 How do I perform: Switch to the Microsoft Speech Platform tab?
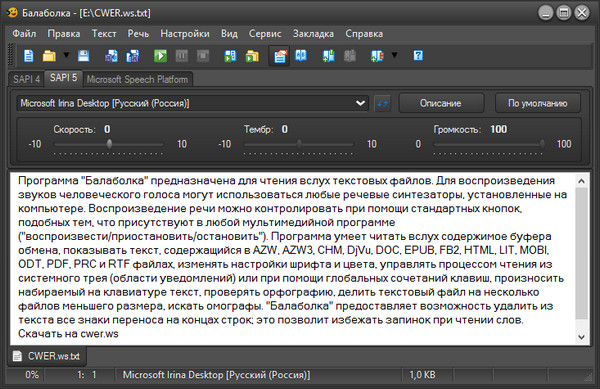coord(137,79)
